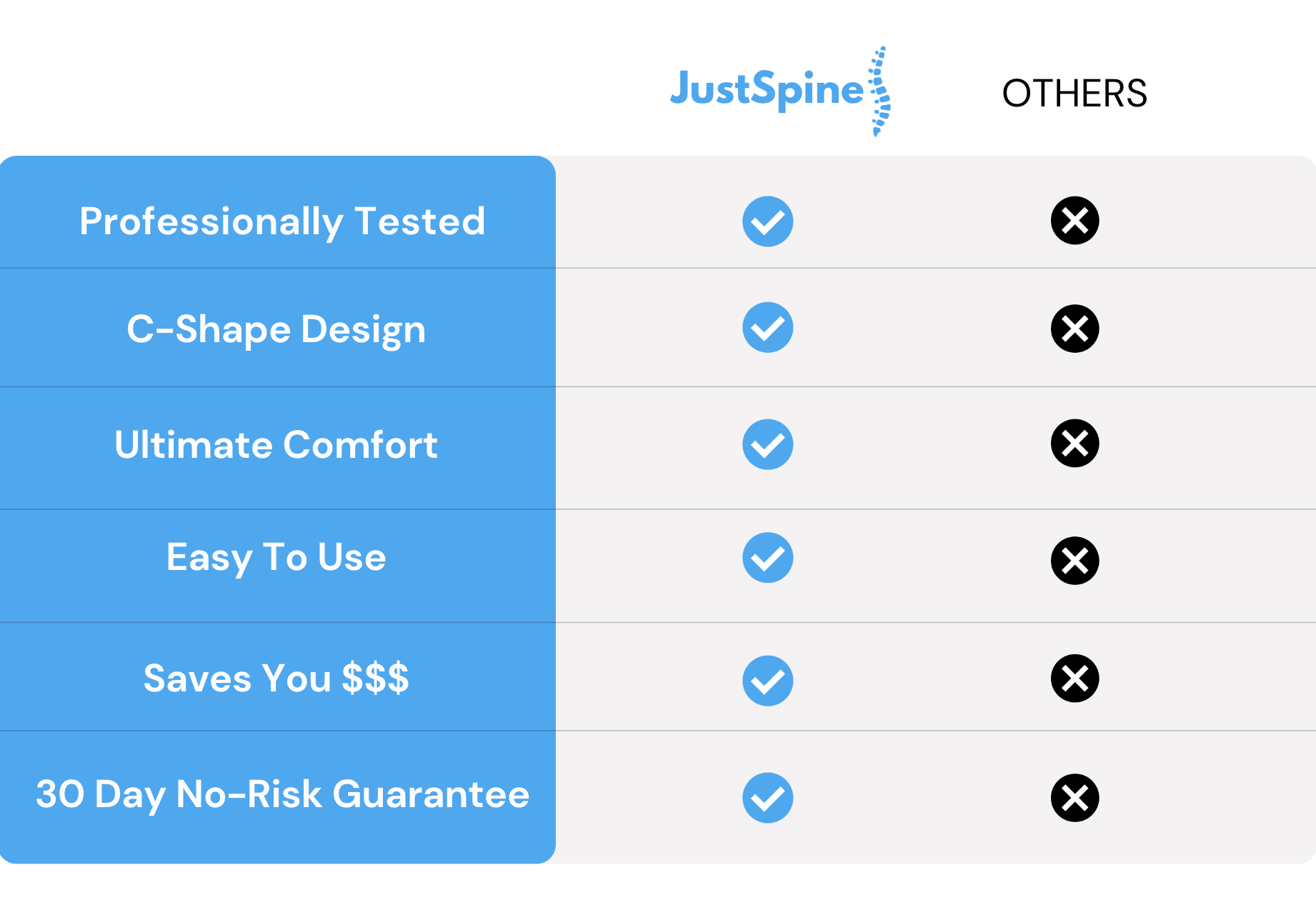Click the blue checkmark for Saves You $$$
Screen dimensions: 1316x910
click(768, 681)
